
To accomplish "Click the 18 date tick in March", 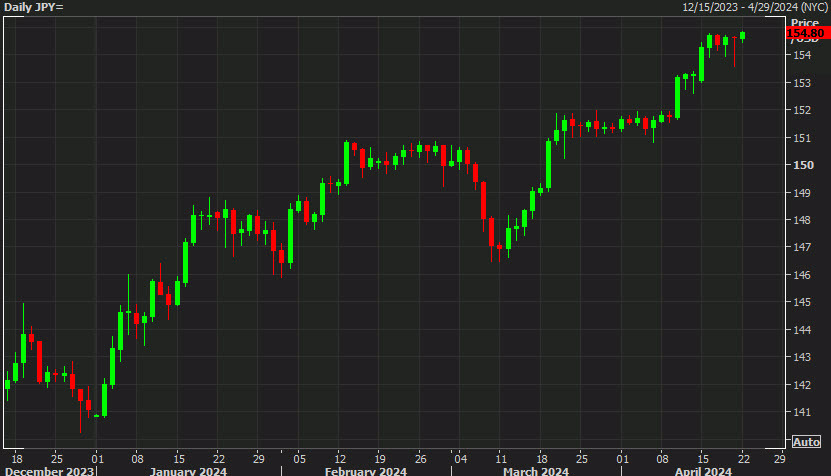I will [x=542, y=459].
